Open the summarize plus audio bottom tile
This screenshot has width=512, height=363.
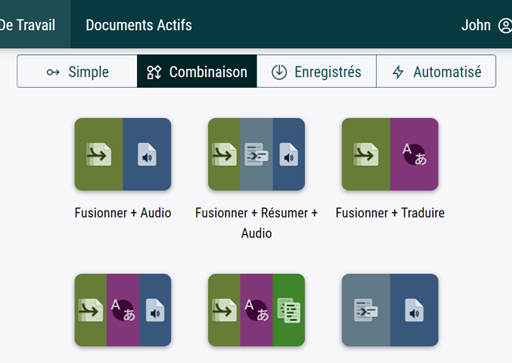[x=390, y=310]
